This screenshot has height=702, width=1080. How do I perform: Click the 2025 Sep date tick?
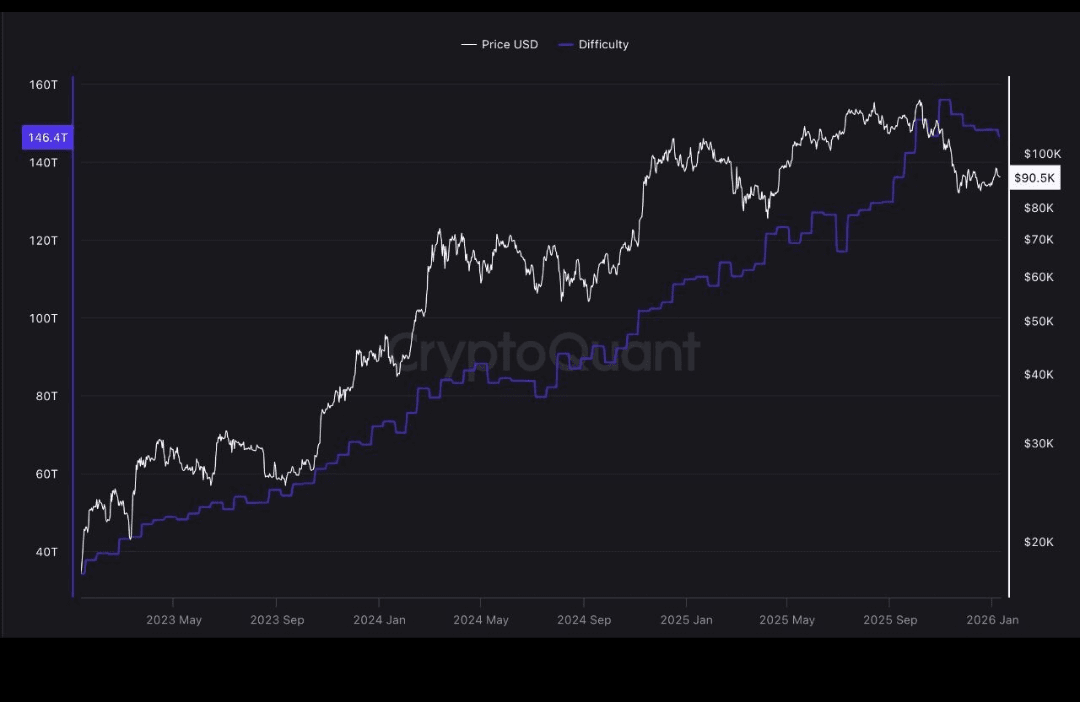click(890, 620)
